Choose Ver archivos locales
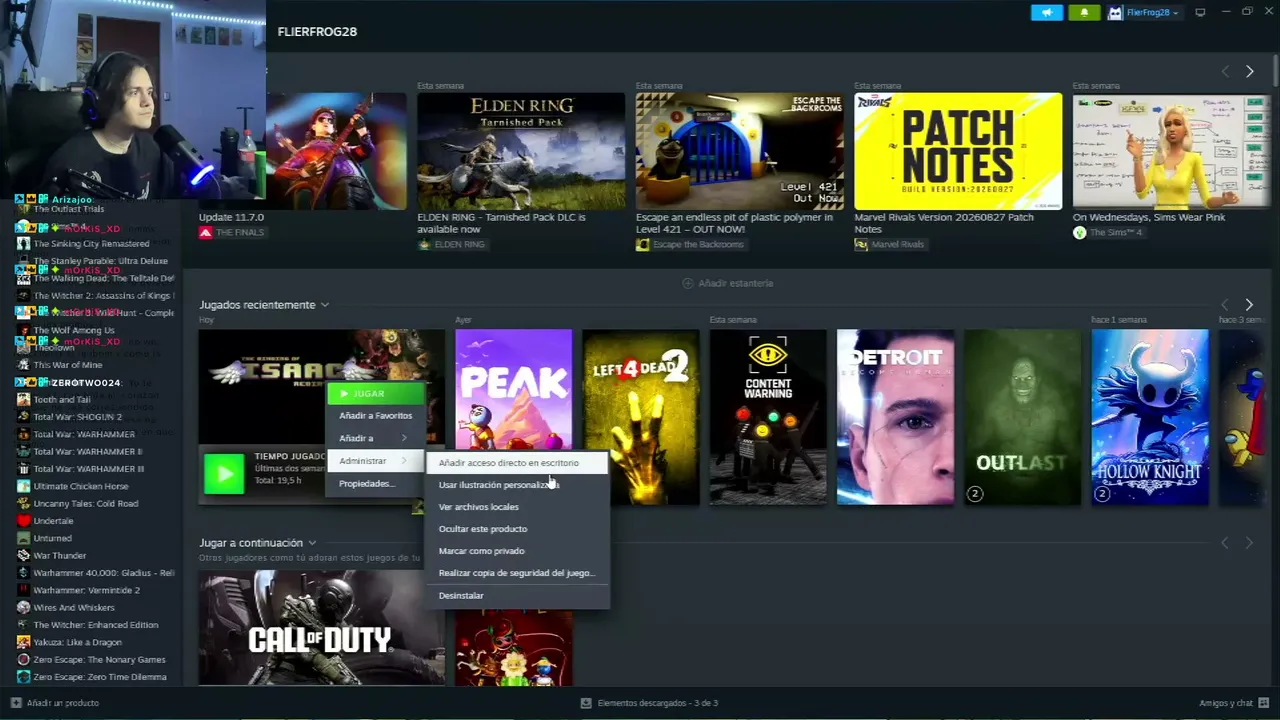 516,507
